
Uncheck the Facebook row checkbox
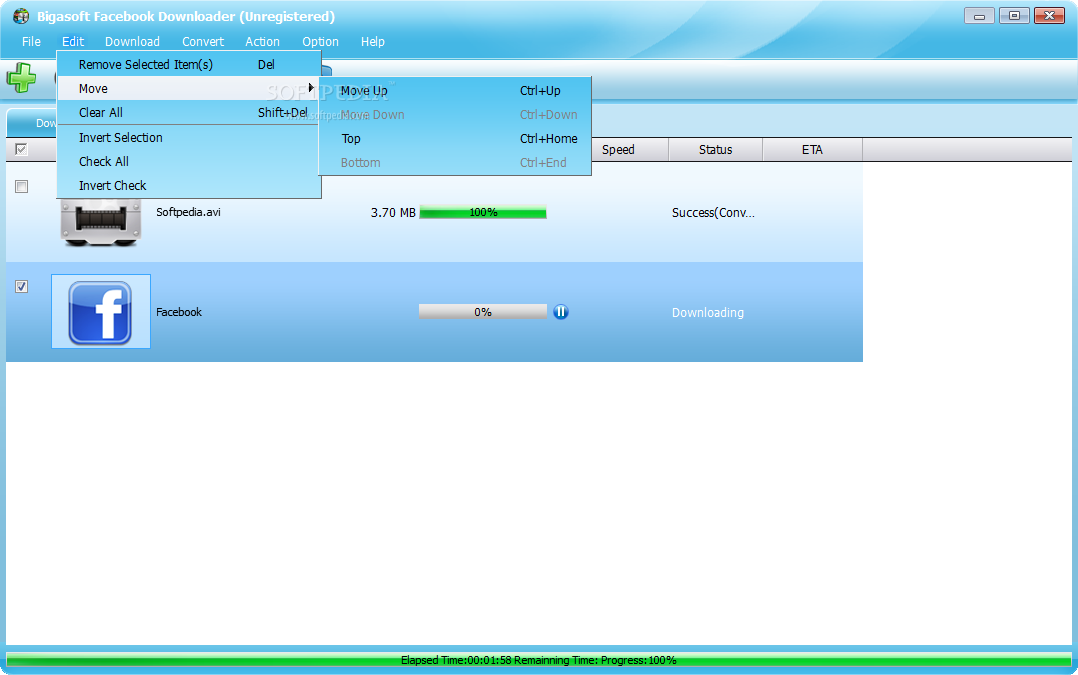21,286
